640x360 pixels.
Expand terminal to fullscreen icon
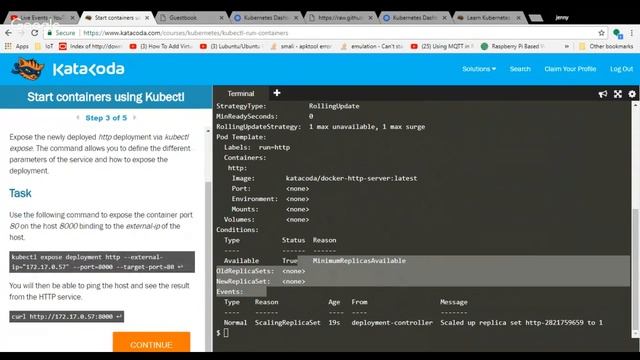618,94
